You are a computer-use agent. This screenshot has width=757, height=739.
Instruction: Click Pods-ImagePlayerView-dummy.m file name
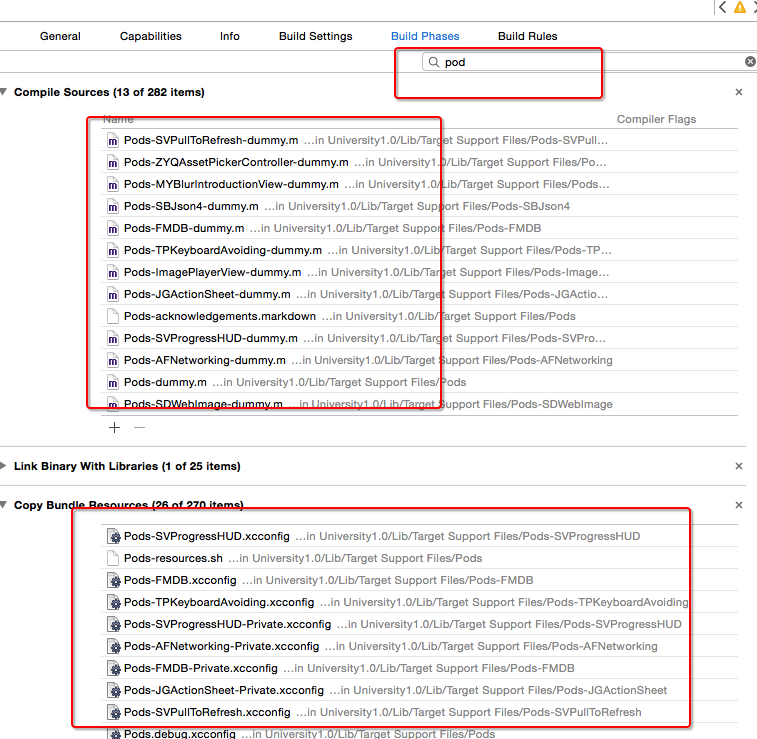click(212, 272)
